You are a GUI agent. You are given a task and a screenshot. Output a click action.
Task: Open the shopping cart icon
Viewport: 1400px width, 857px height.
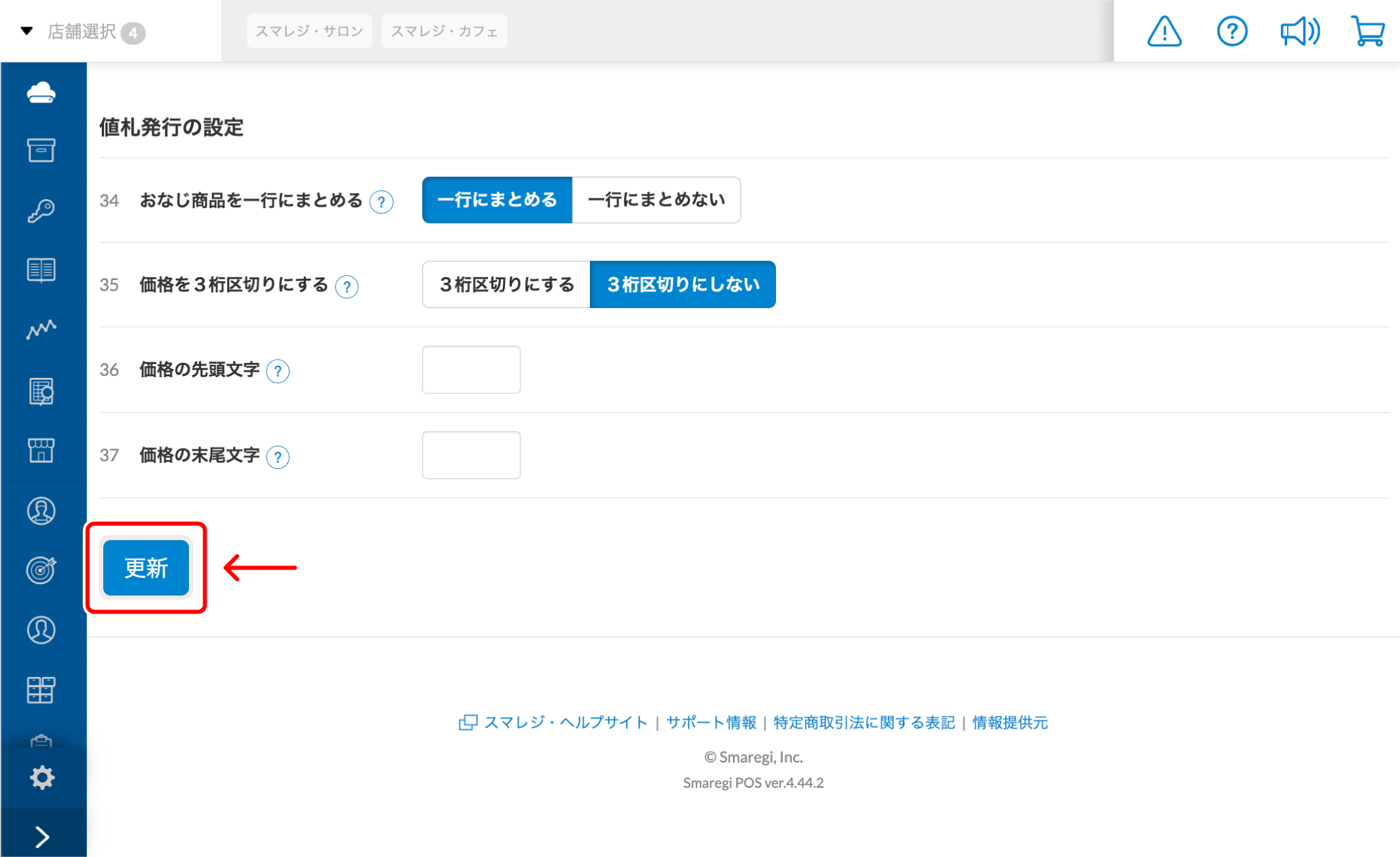1367,31
